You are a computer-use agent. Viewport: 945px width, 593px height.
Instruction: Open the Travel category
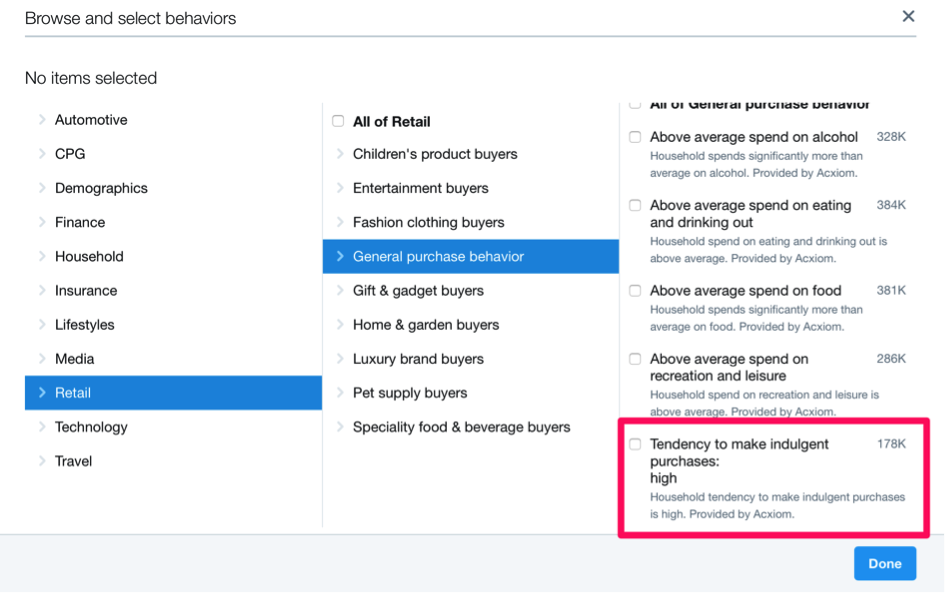(73, 461)
